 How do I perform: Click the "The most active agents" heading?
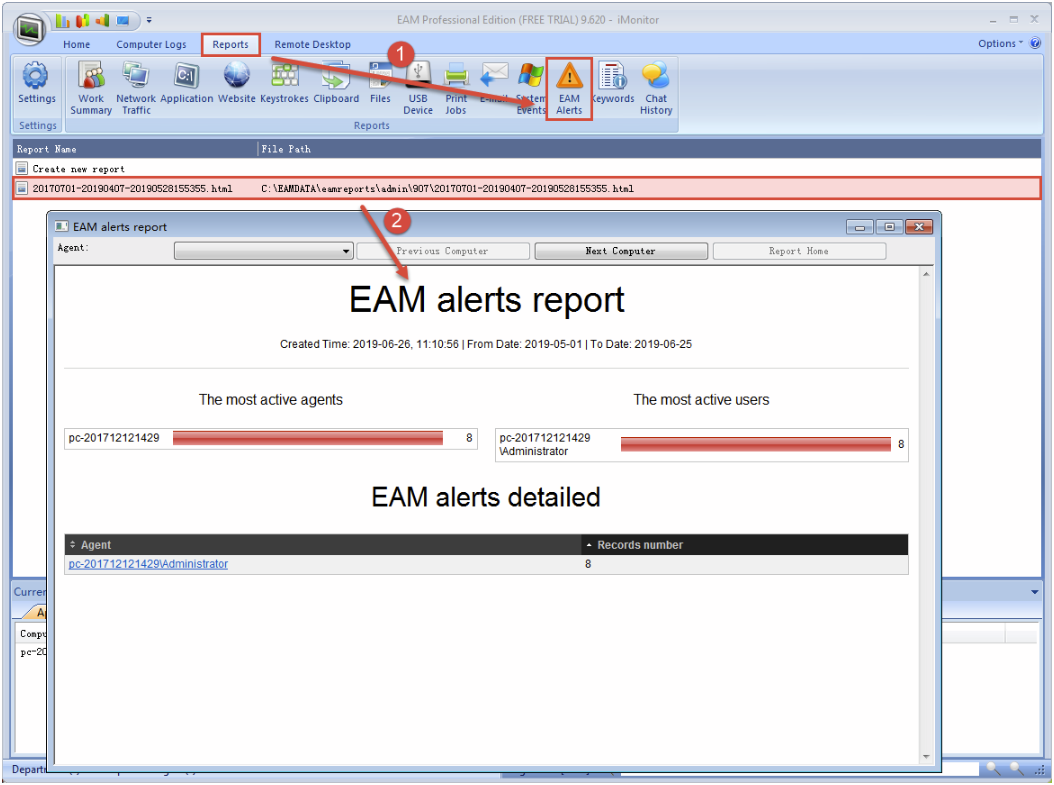tap(271, 400)
